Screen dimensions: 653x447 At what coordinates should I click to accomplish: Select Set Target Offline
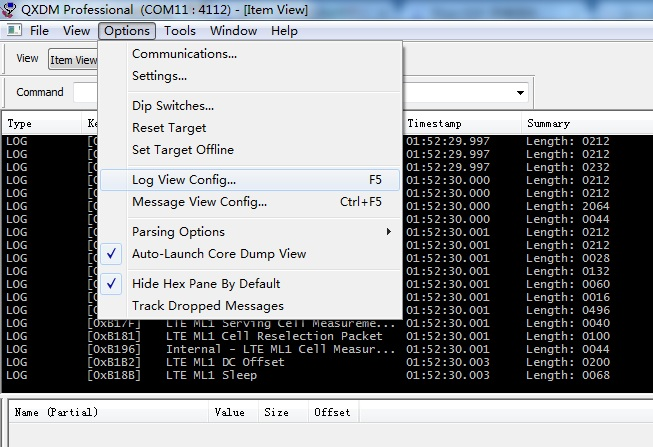coord(250,150)
